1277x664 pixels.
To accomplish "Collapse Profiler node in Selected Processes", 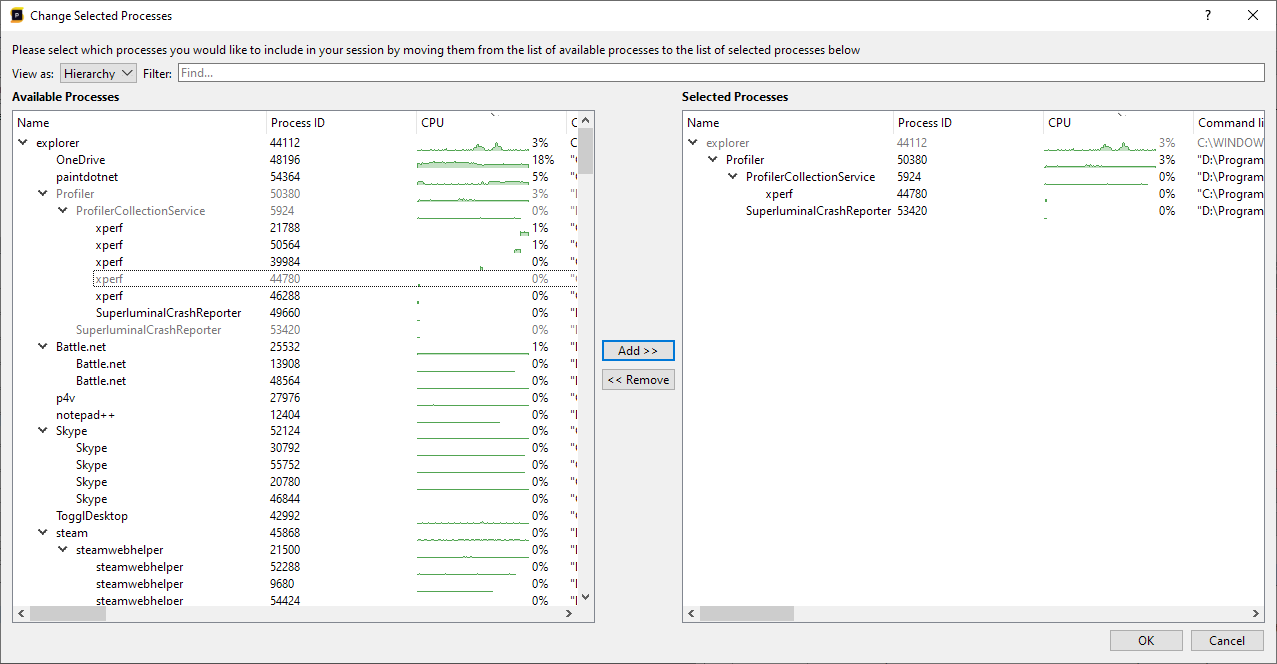I will [x=713, y=160].
